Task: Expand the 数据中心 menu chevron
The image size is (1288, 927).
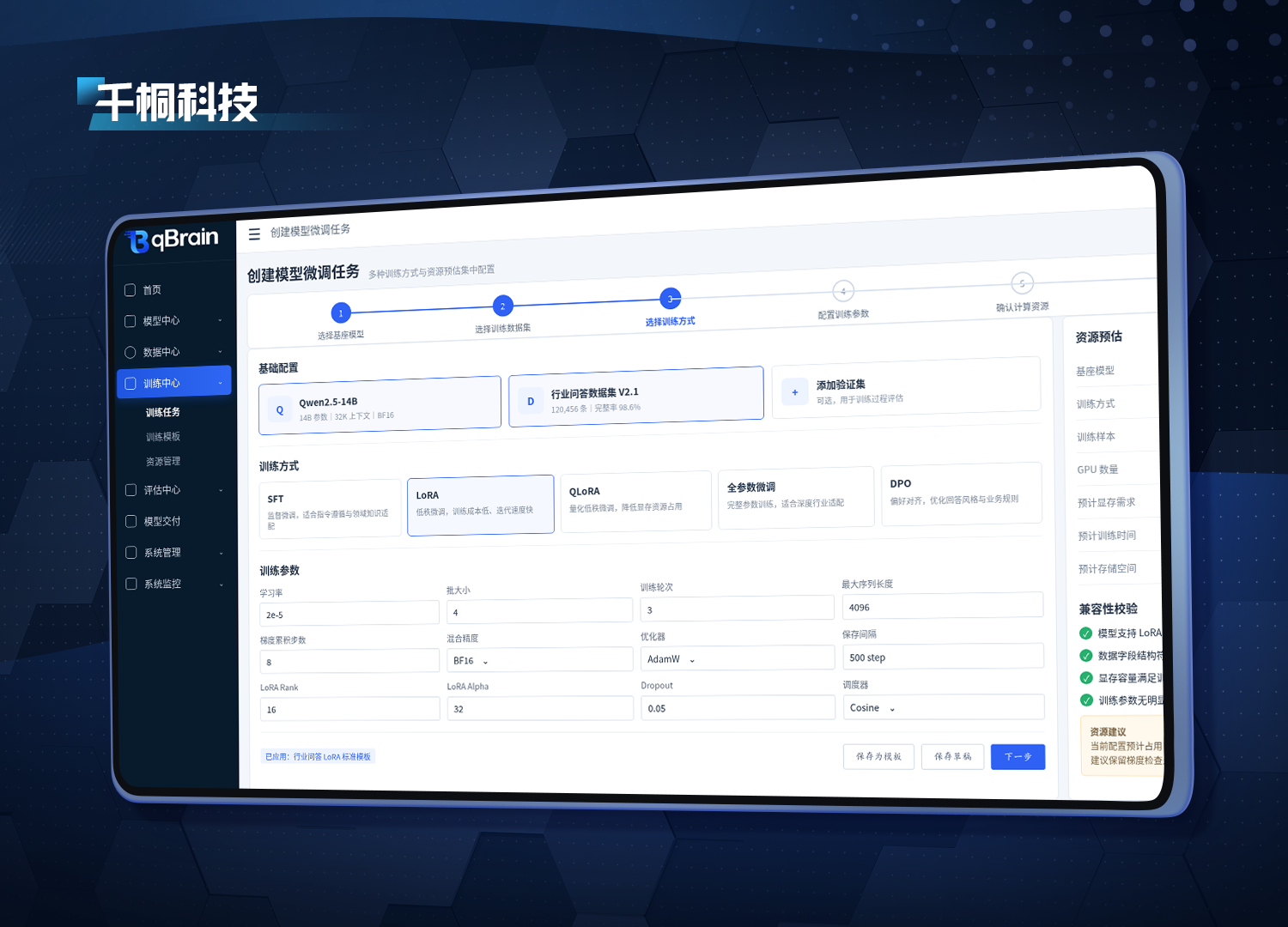Action: click(220, 352)
